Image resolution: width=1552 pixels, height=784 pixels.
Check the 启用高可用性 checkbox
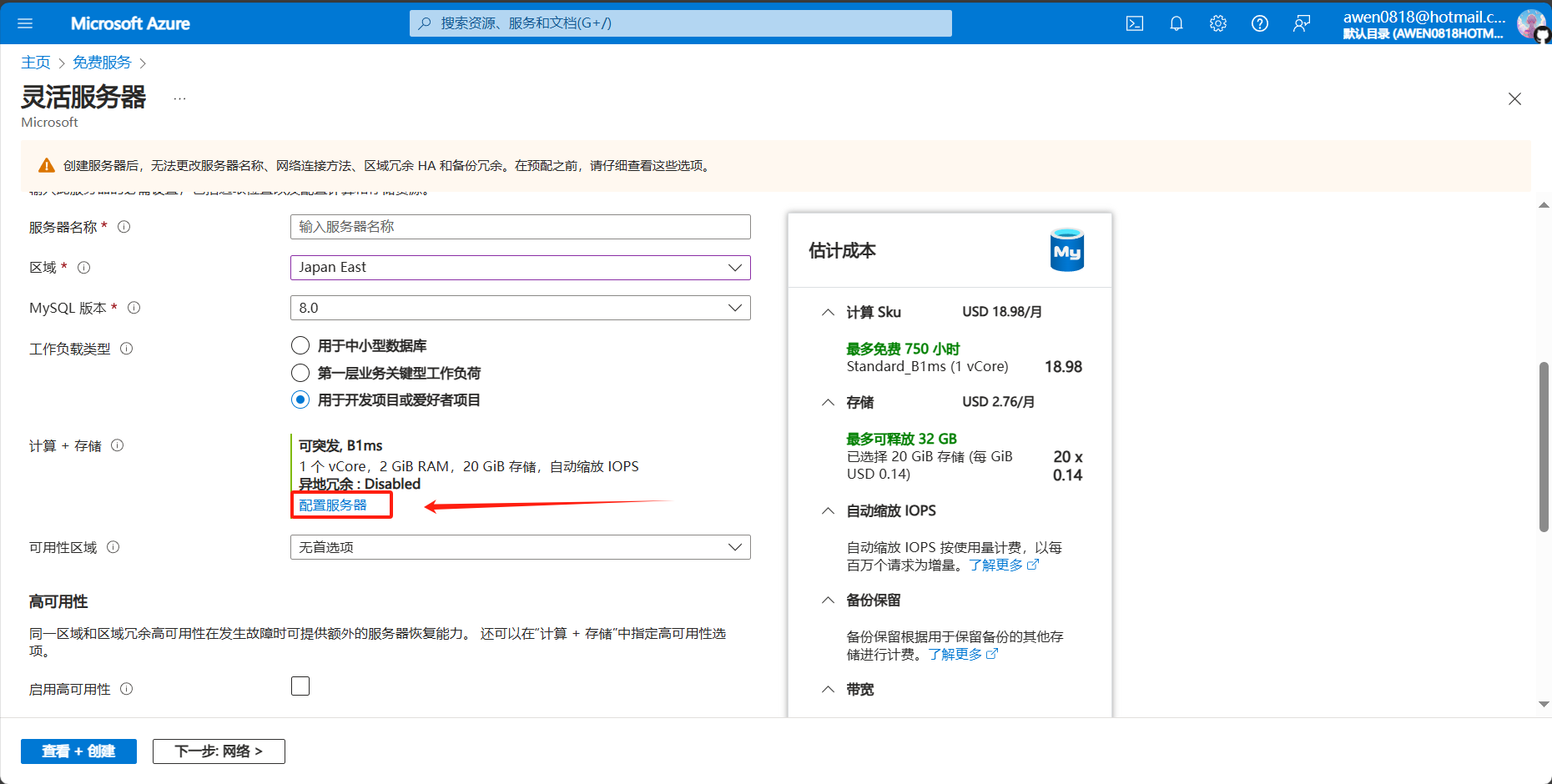pos(300,686)
